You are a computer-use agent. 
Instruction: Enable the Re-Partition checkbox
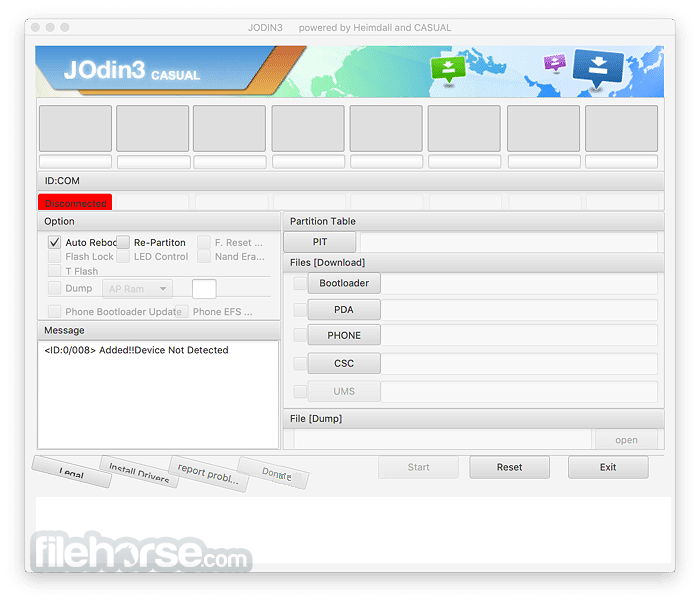pyautogui.click(x=123, y=242)
